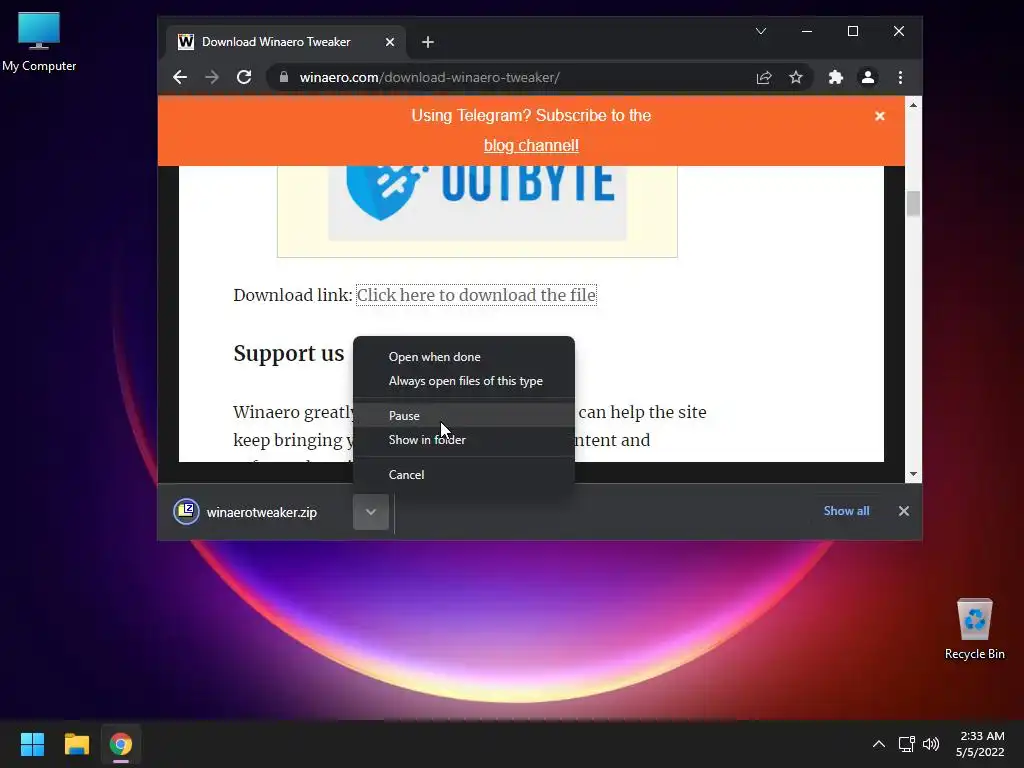This screenshot has height=768, width=1024.
Task: Minimize the Chrome window
Action: (807, 31)
